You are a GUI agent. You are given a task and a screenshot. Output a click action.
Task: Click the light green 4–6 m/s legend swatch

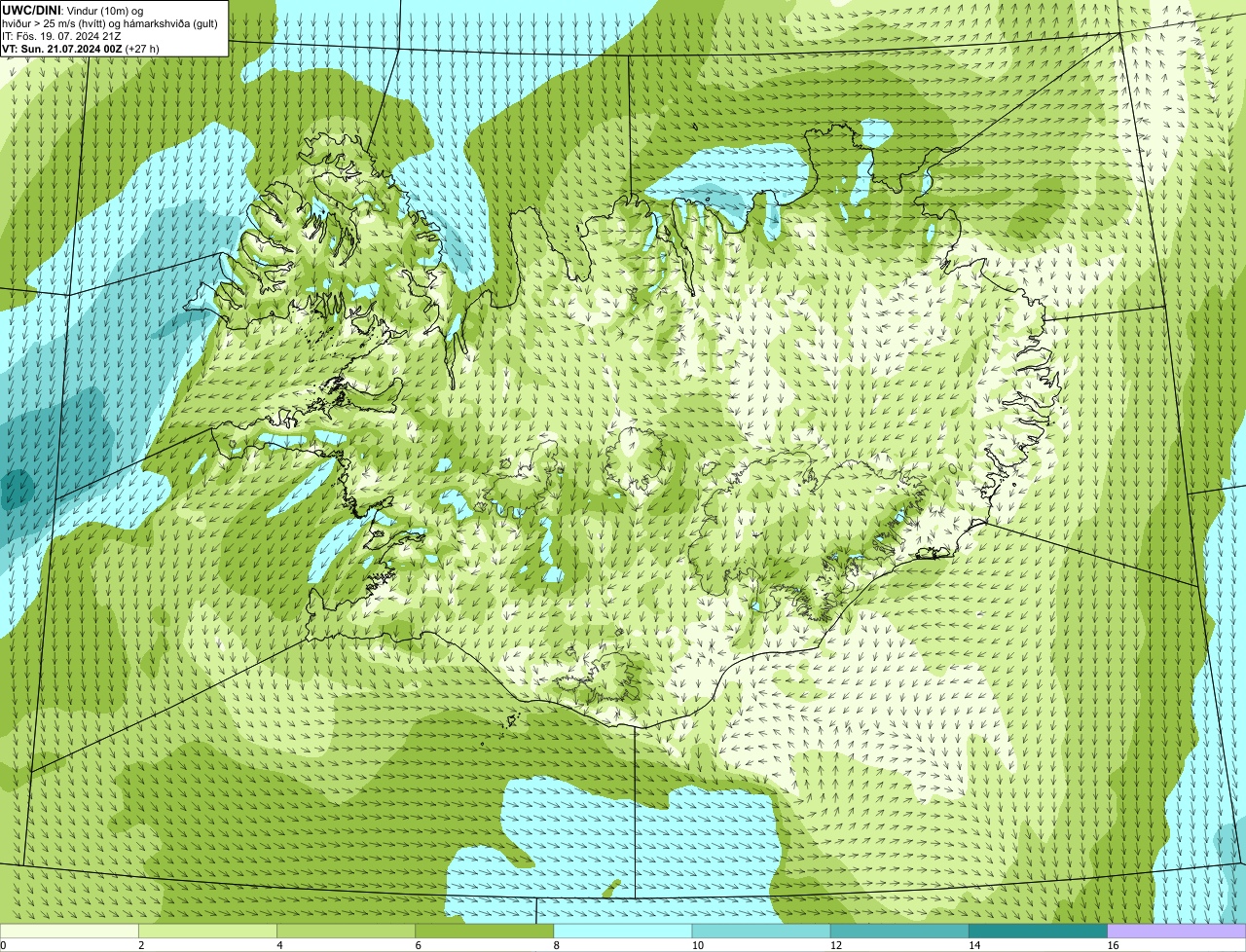[x=346, y=931]
